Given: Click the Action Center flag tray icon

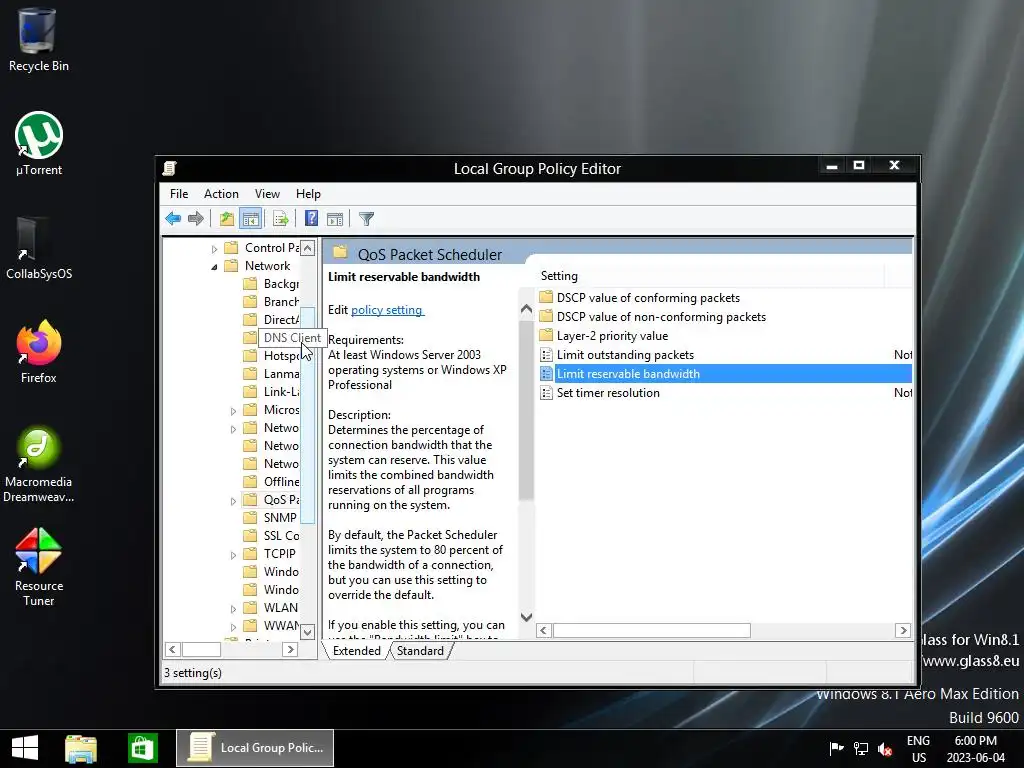Looking at the screenshot, I should [x=836, y=748].
